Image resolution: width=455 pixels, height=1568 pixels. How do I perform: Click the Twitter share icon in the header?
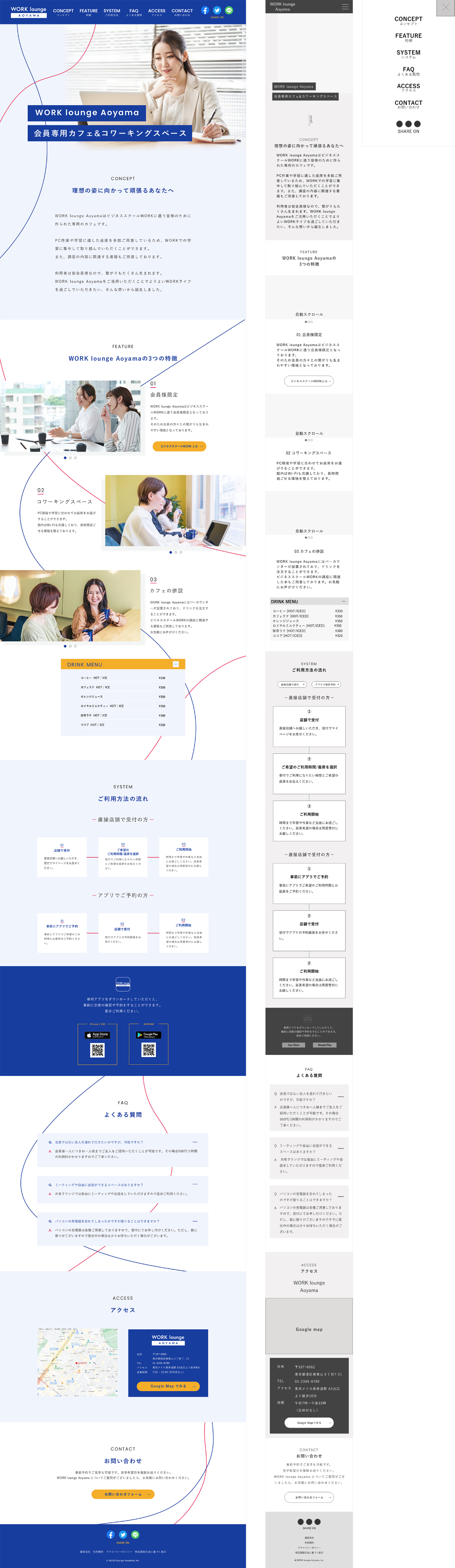pos(217,10)
